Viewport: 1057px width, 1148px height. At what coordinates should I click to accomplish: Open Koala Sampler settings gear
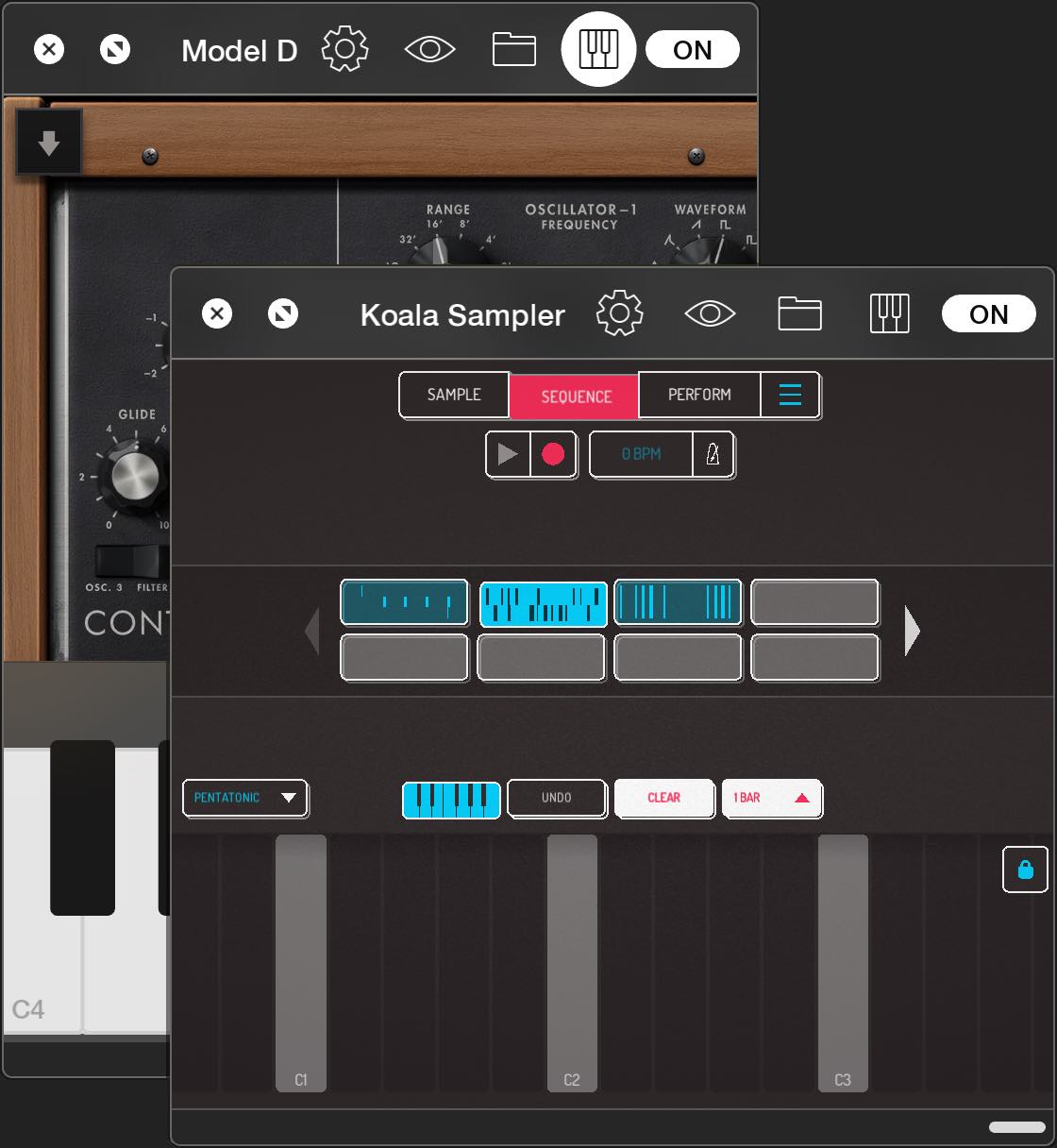[x=619, y=313]
